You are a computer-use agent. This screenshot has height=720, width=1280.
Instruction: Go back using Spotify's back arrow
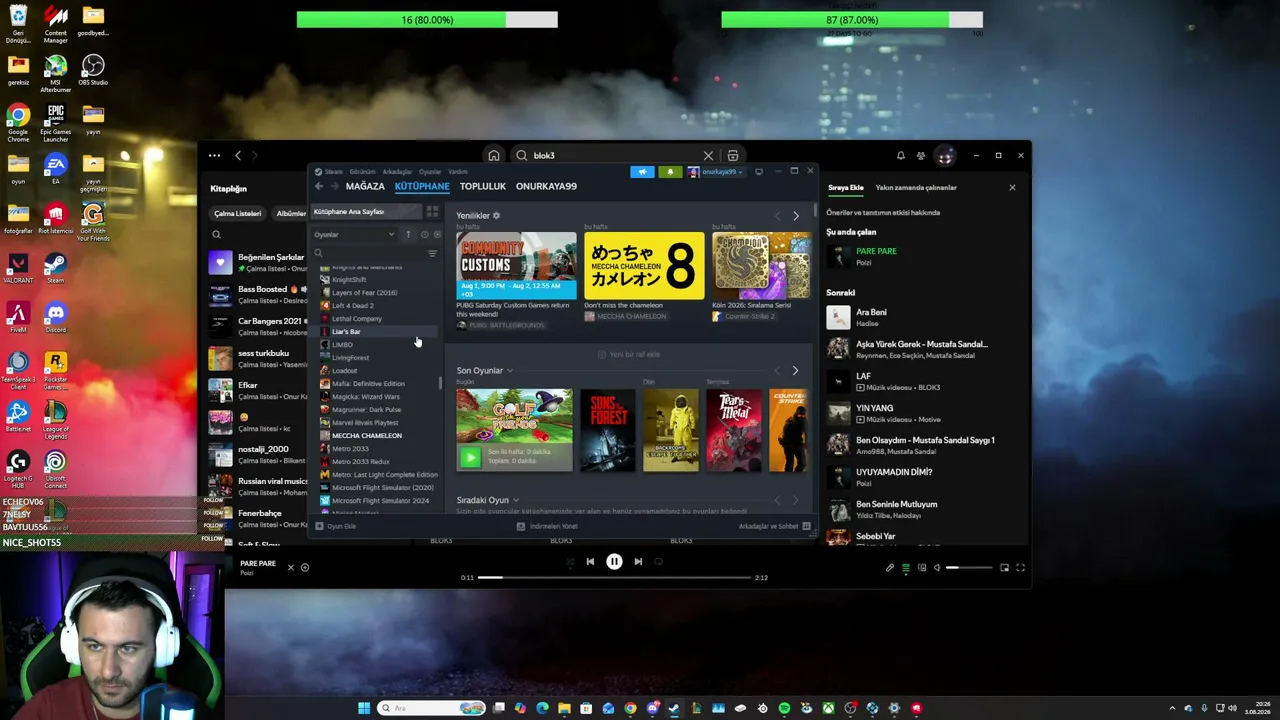tap(238, 156)
